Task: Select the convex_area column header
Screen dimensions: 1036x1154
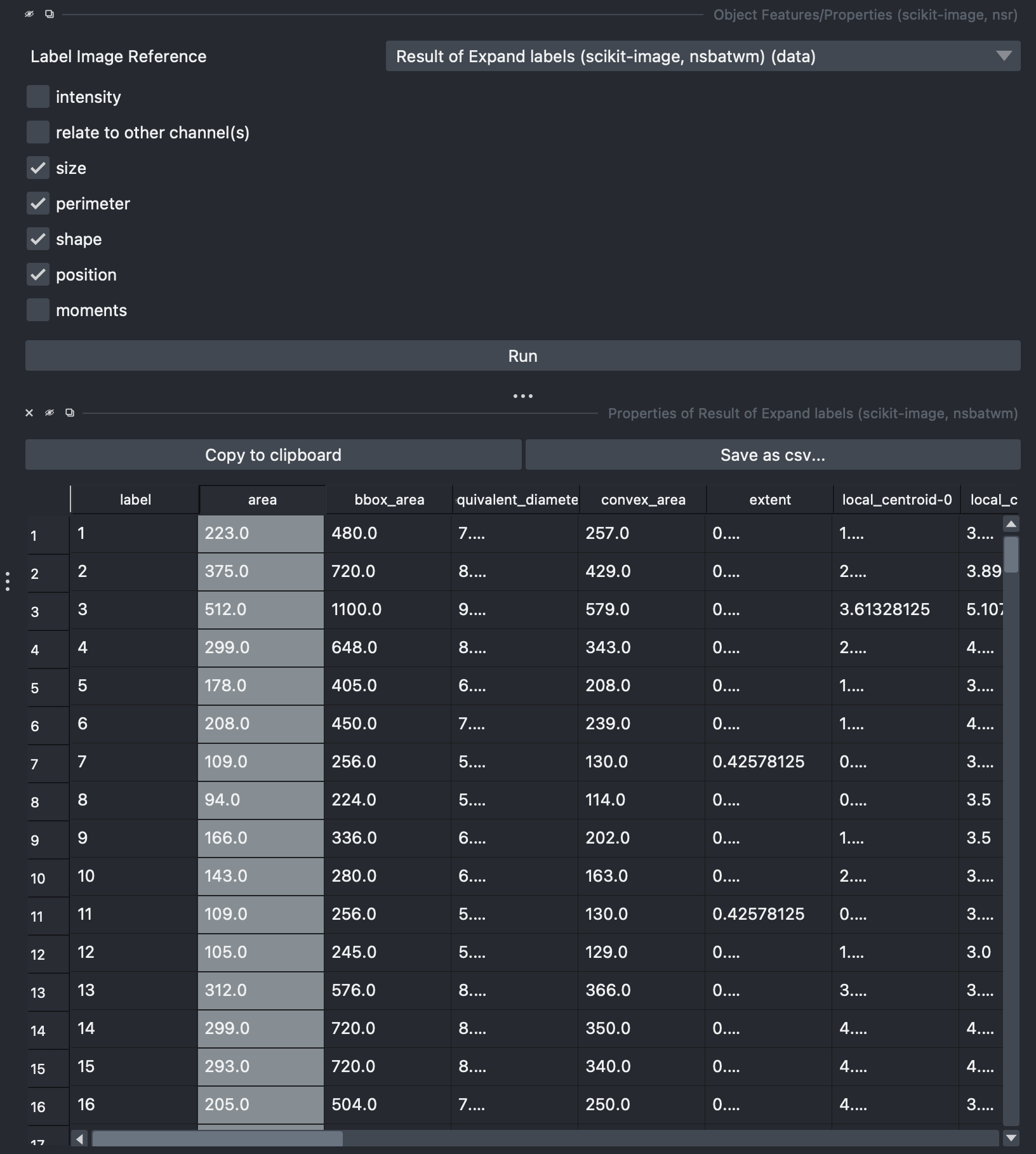Action: (642, 500)
